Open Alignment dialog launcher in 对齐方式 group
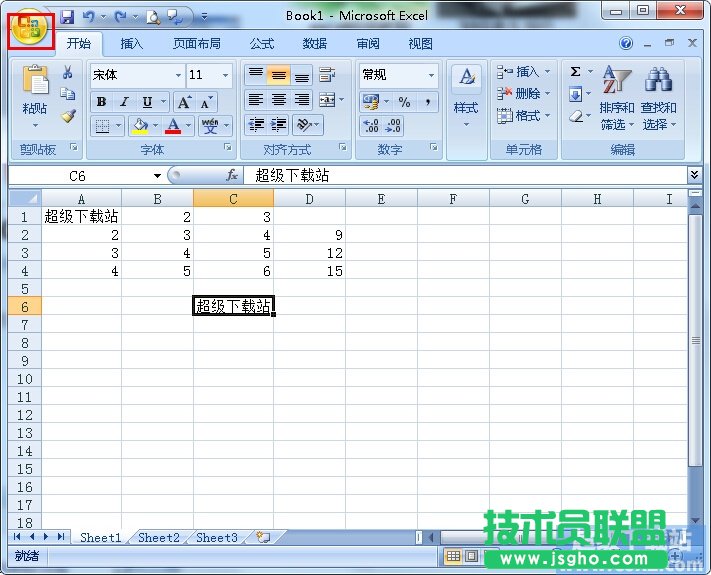711x575 pixels. pyautogui.click(x=343, y=147)
